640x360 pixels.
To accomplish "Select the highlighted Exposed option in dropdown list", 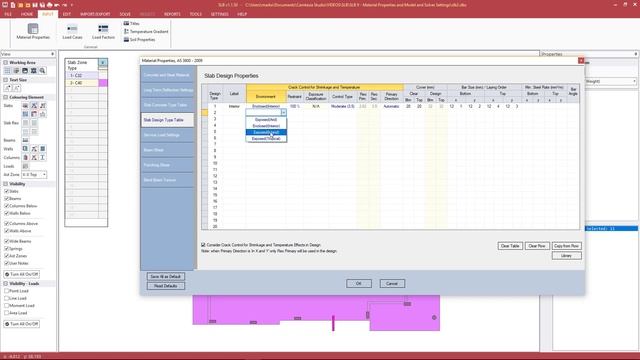I will tap(266, 132).
